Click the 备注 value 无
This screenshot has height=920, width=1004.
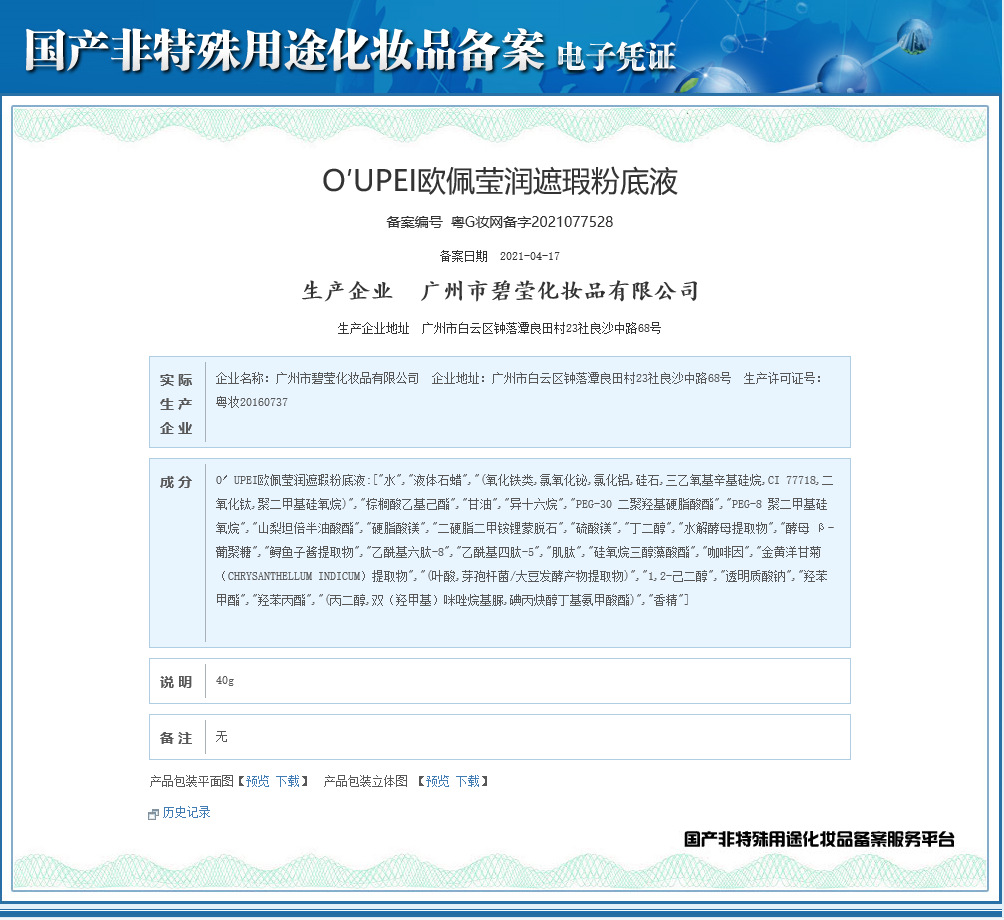222,736
